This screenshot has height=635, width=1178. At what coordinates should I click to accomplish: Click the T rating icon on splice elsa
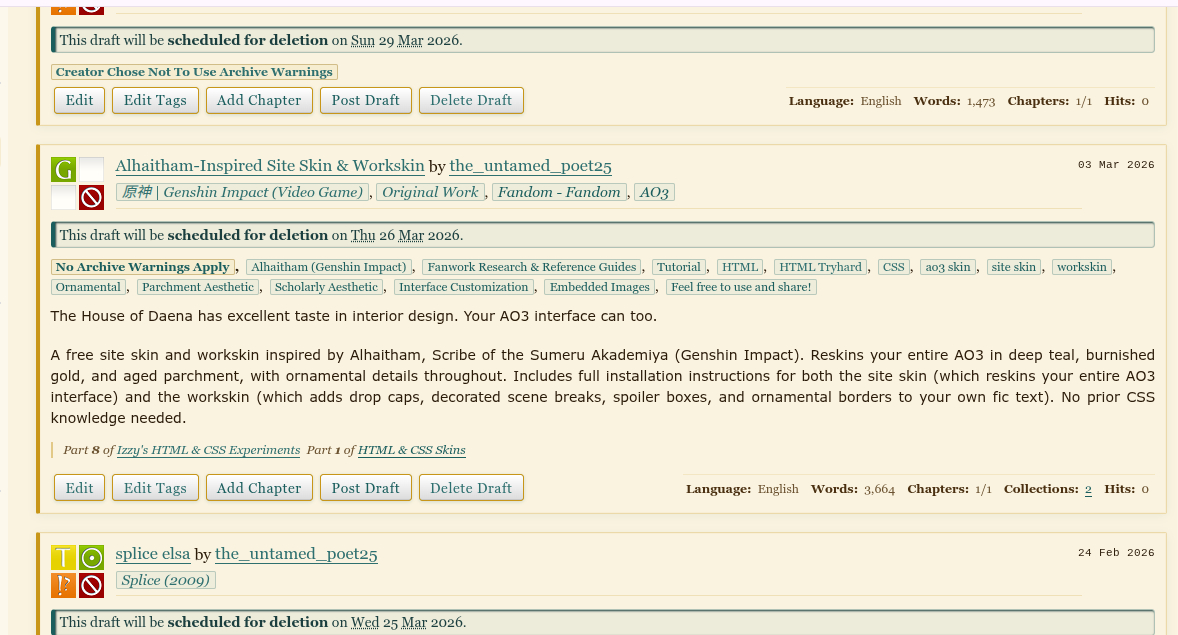[63, 557]
